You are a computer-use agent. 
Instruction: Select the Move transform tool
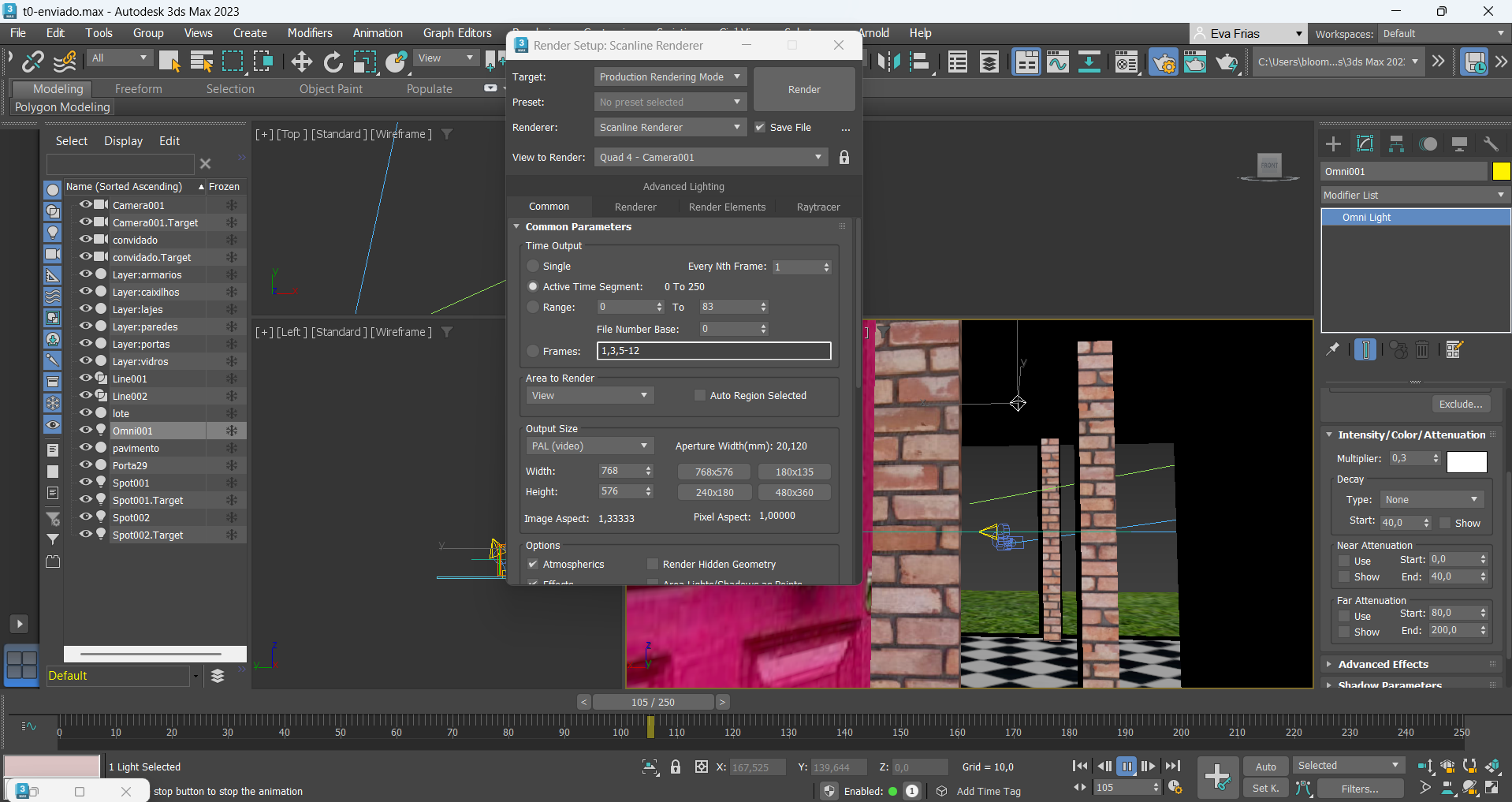[x=301, y=62]
